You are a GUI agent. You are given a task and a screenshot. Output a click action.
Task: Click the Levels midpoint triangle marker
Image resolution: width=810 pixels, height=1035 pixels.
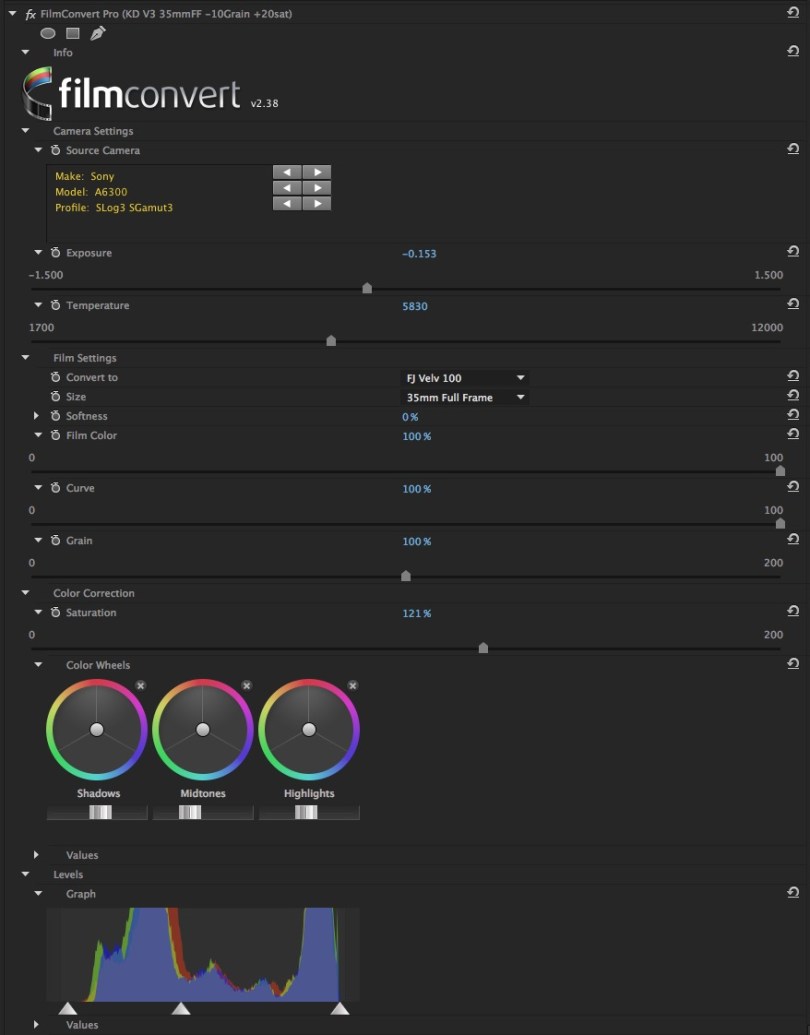point(181,1008)
